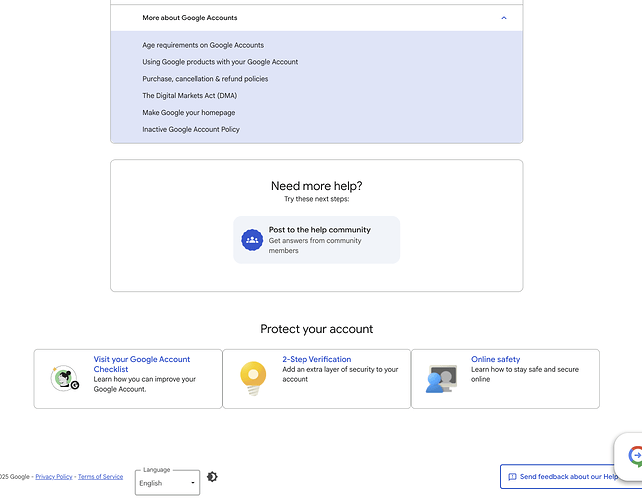Open the Language dropdown set to English
This screenshot has width=642, height=500.
coord(167,483)
